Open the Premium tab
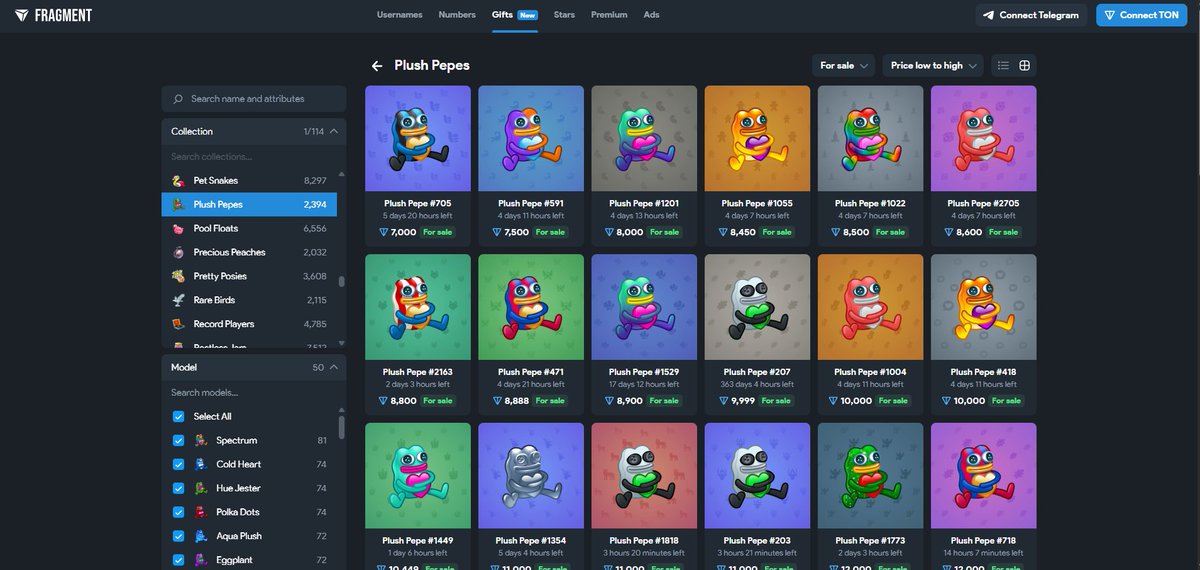This screenshot has width=1200, height=570. click(609, 15)
